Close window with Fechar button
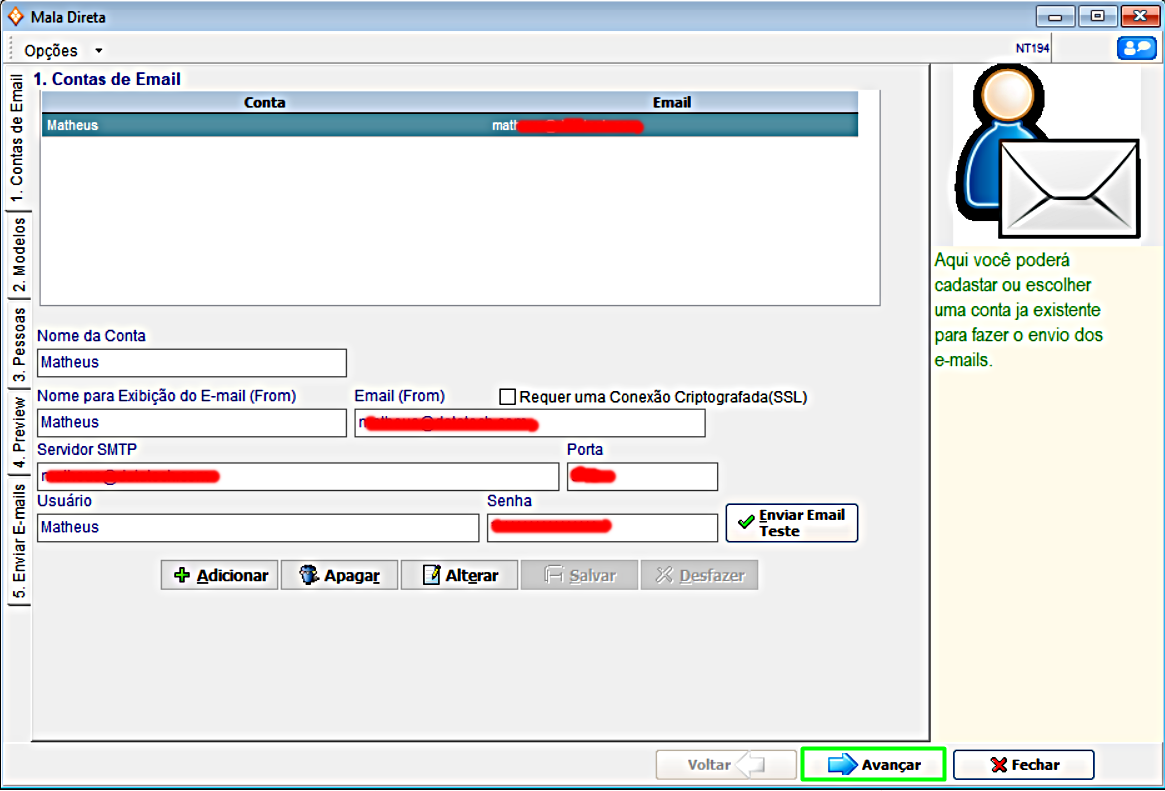 click(x=1024, y=765)
